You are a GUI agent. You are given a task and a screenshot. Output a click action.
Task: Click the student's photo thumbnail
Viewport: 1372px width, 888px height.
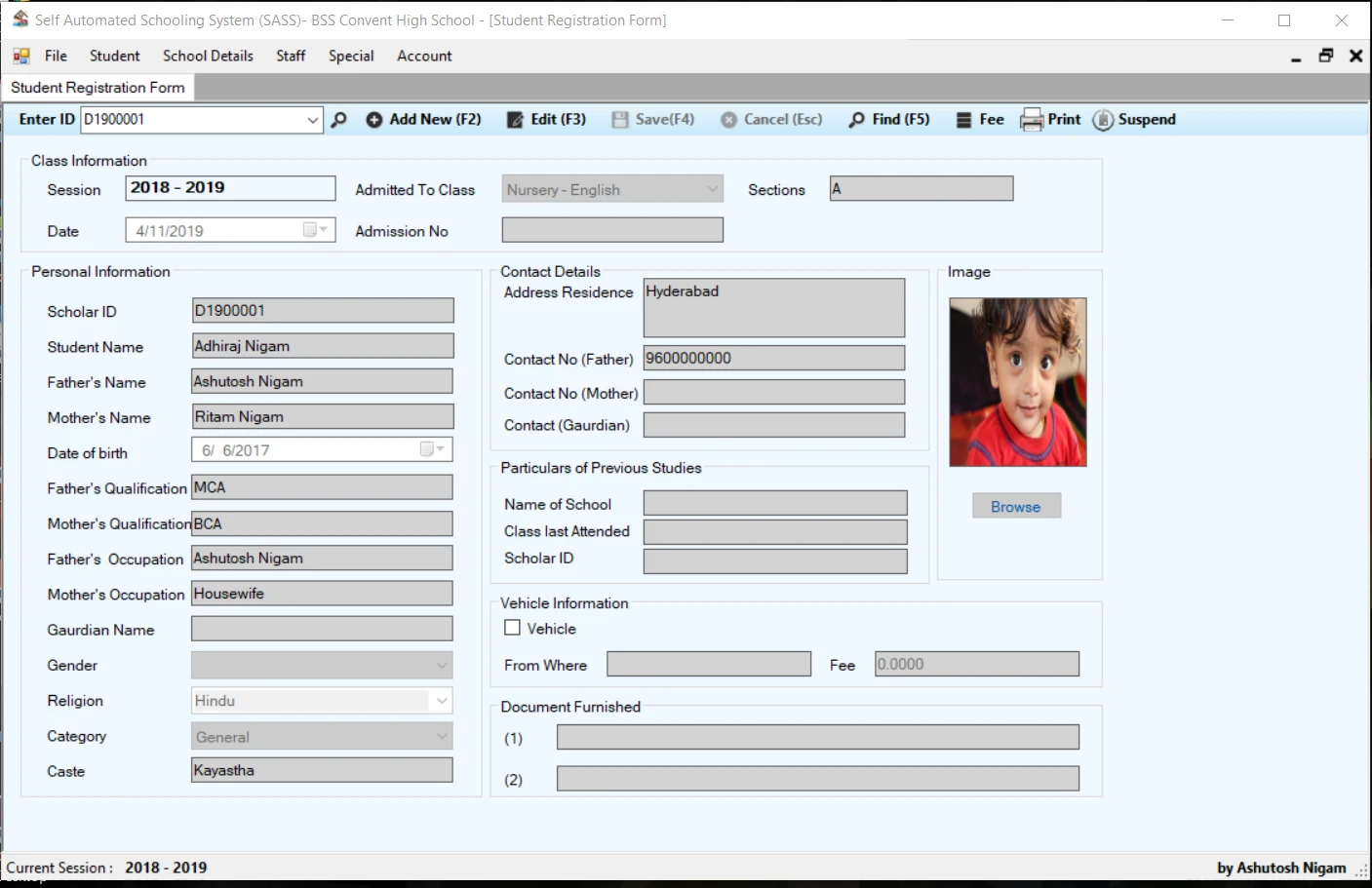(1017, 380)
